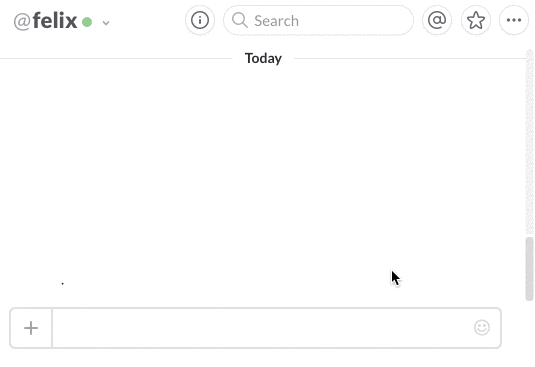
Task: Open the @felix conversation title menu
Action: pyautogui.click(x=61, y=21)
